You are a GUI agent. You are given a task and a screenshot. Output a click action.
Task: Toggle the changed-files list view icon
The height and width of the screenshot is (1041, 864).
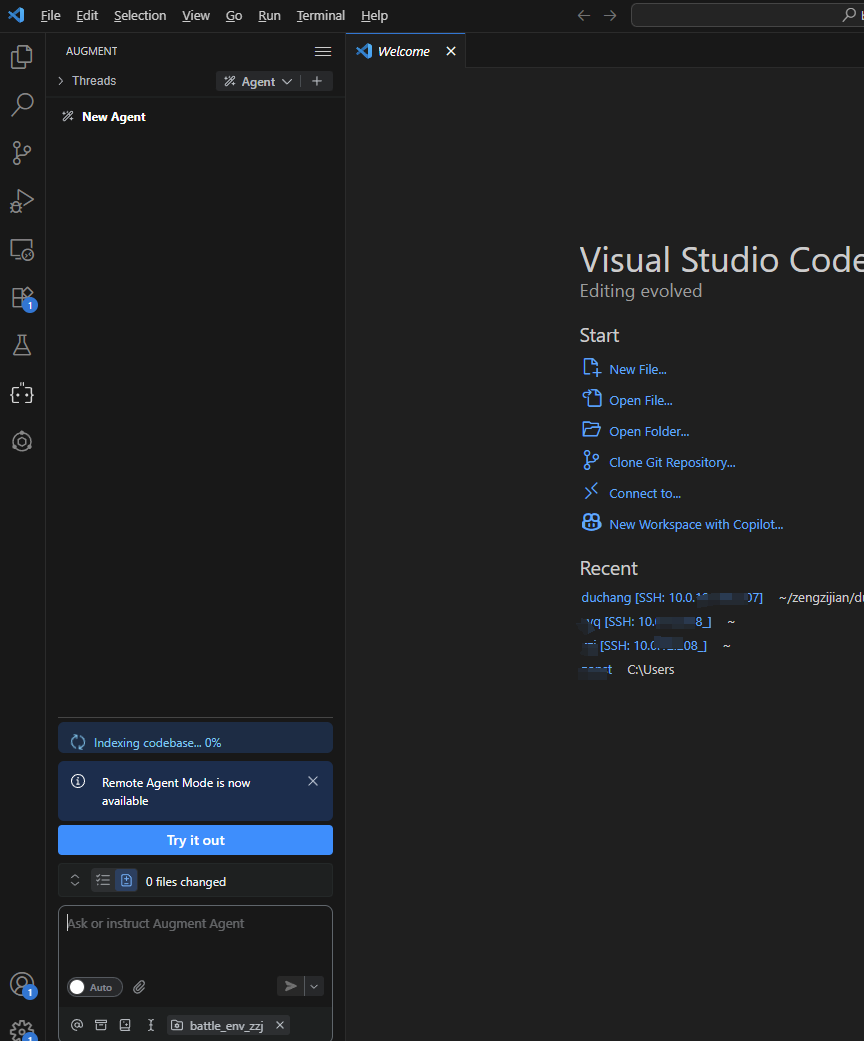[102, 880]
